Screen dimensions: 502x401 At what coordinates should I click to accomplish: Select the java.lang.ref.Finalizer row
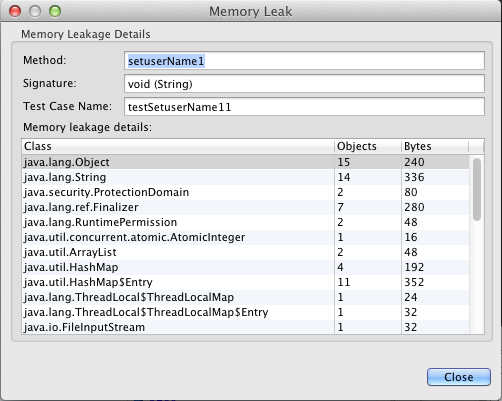(245, 207)
